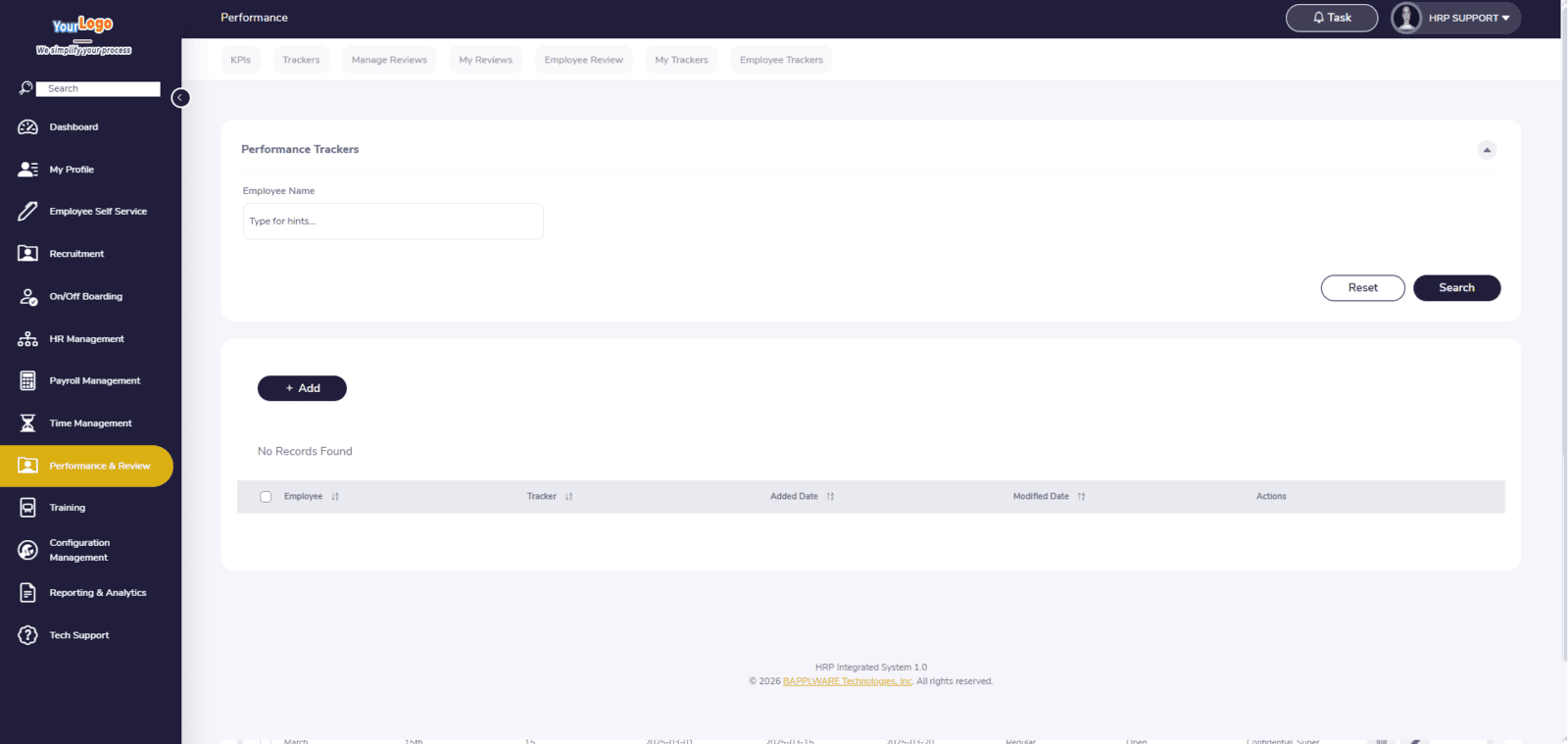
Task: Open HR Management hierarchy icon
Action: 27,339
